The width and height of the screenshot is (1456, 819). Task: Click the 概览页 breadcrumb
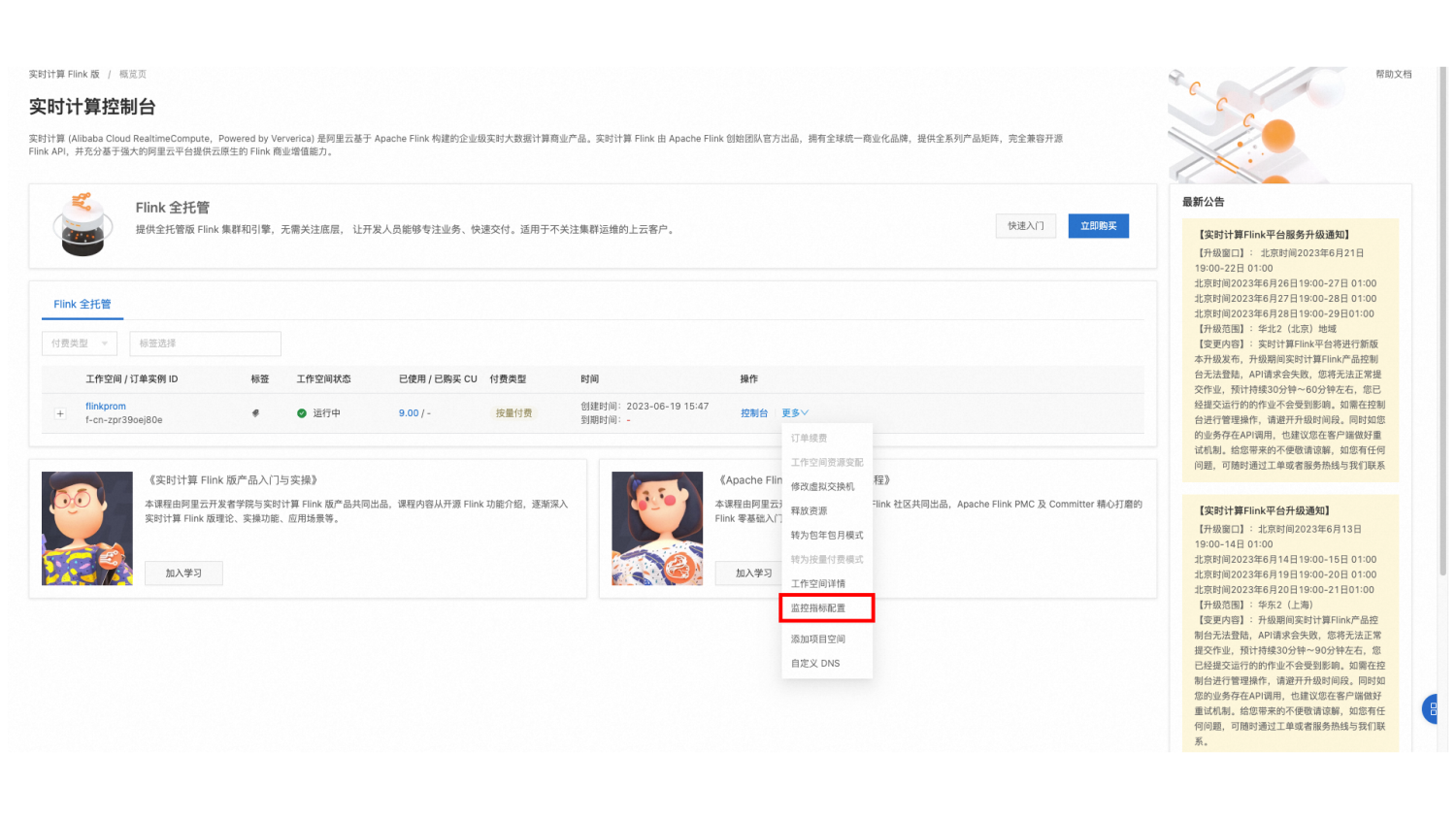[x=133, y=75]
